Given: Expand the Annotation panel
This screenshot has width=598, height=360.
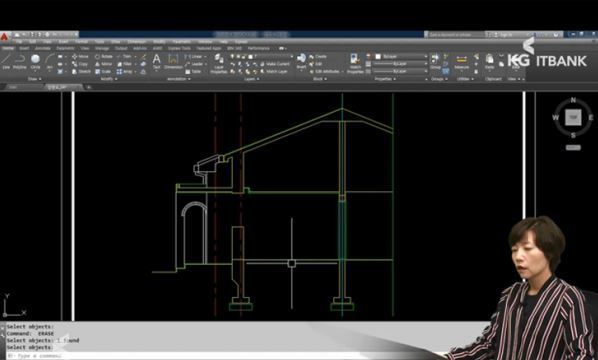Looking at the screenshot, I should (x=179, y=79).
